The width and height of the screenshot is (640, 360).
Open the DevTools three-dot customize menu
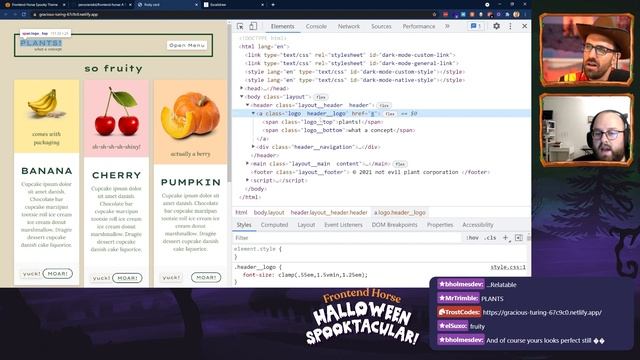click(510, 26)
